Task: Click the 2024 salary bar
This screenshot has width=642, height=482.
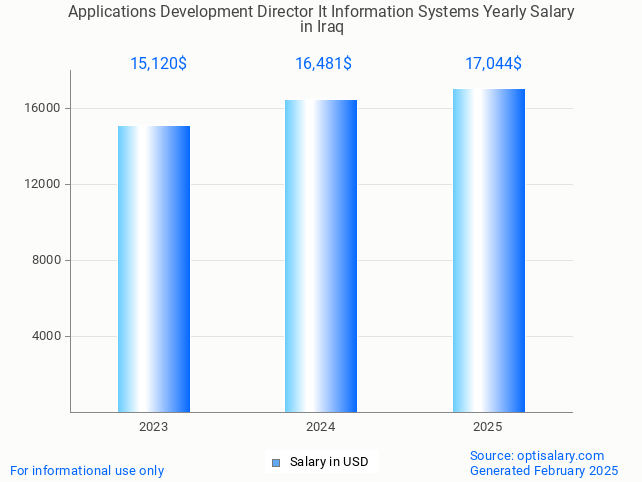Action: [321, 256]
